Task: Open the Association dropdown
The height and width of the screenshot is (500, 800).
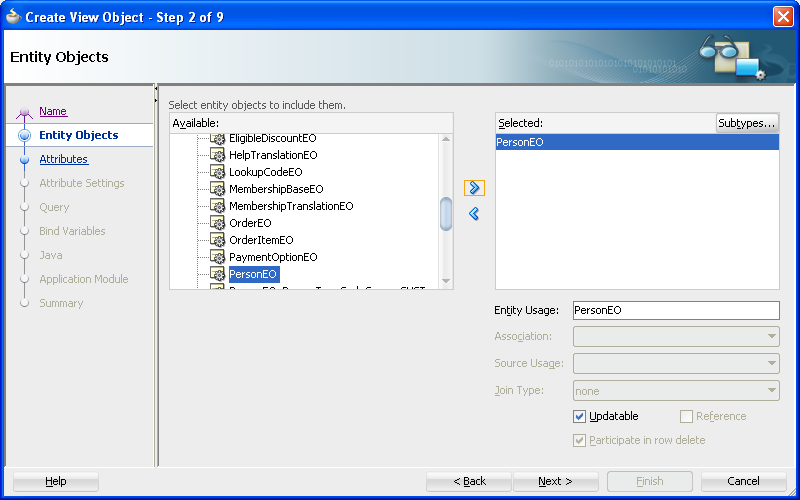Action: tap(676, 337)
